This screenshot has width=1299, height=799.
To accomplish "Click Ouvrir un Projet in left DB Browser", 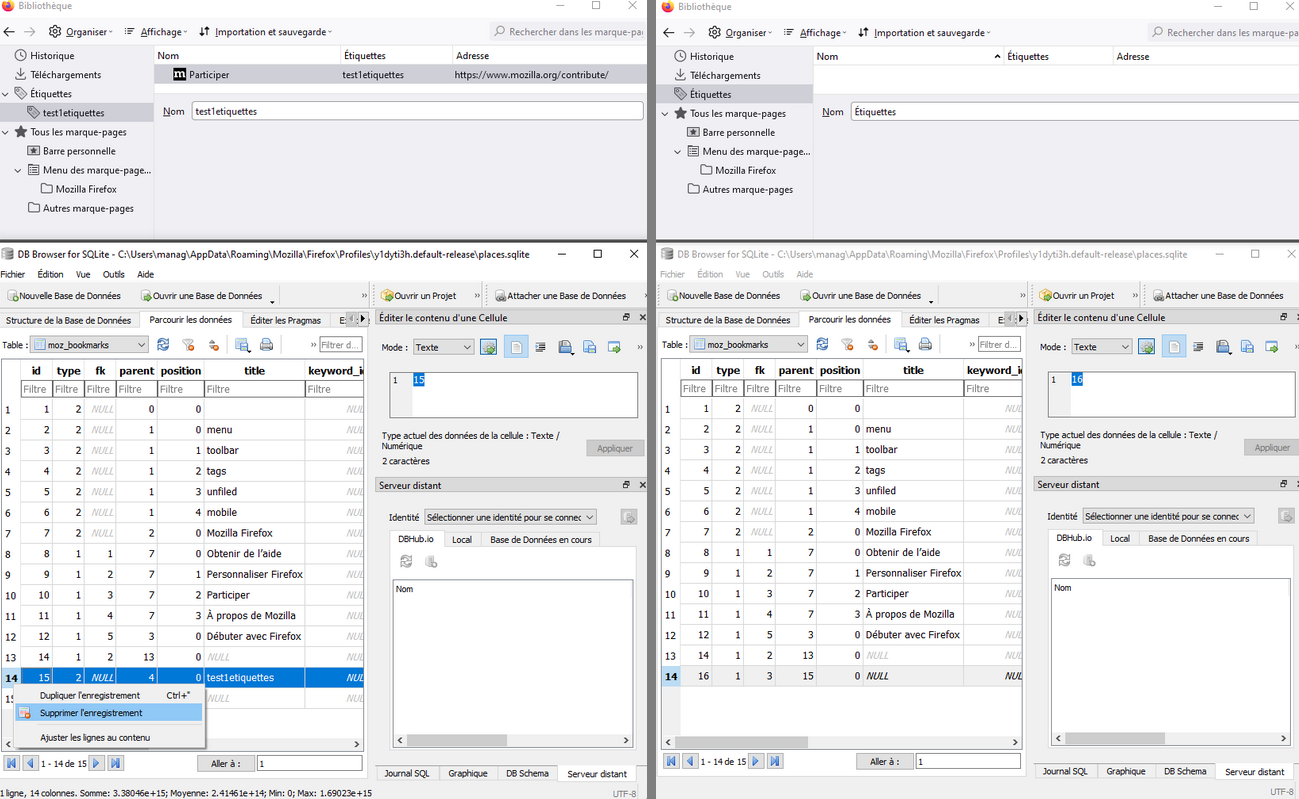I will click(x=419, y=296).
